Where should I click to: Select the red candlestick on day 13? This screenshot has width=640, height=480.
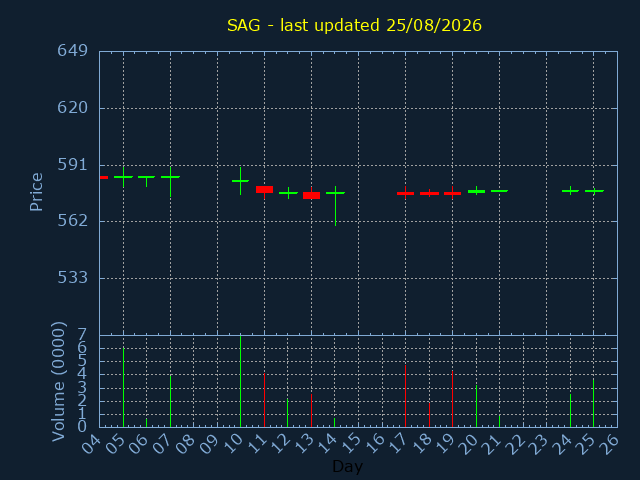pos(311,195)
